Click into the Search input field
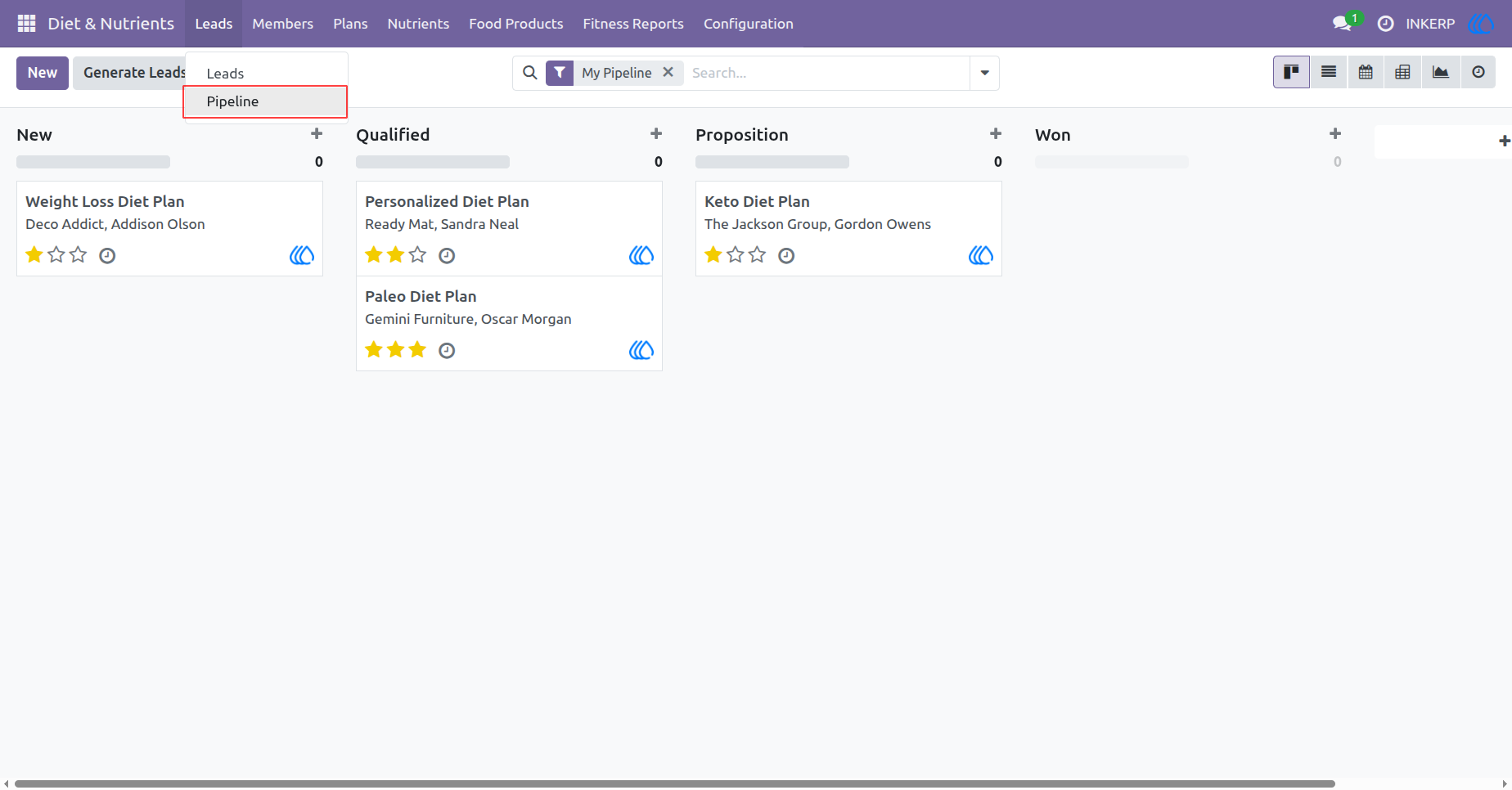Viewport: 1512px width, 790px height. (x=828, y=73)
